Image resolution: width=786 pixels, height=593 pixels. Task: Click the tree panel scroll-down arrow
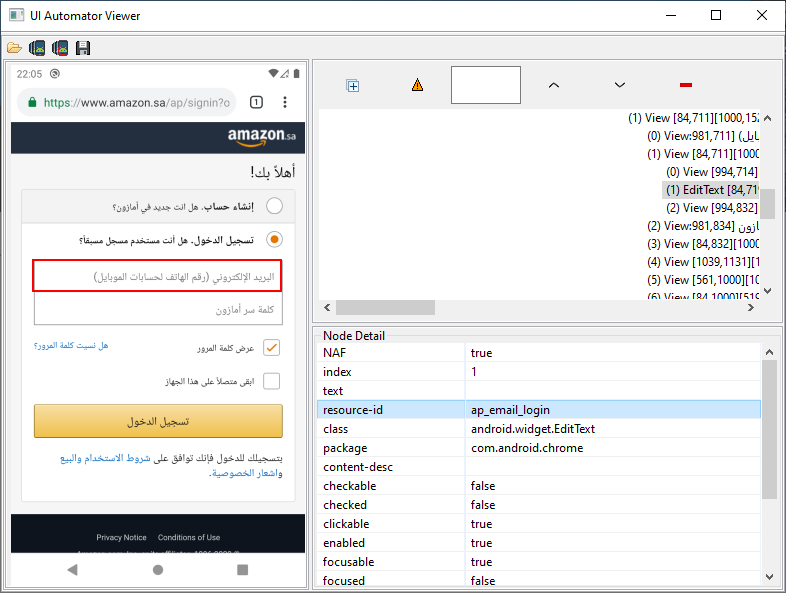click(x=767, y=290)
